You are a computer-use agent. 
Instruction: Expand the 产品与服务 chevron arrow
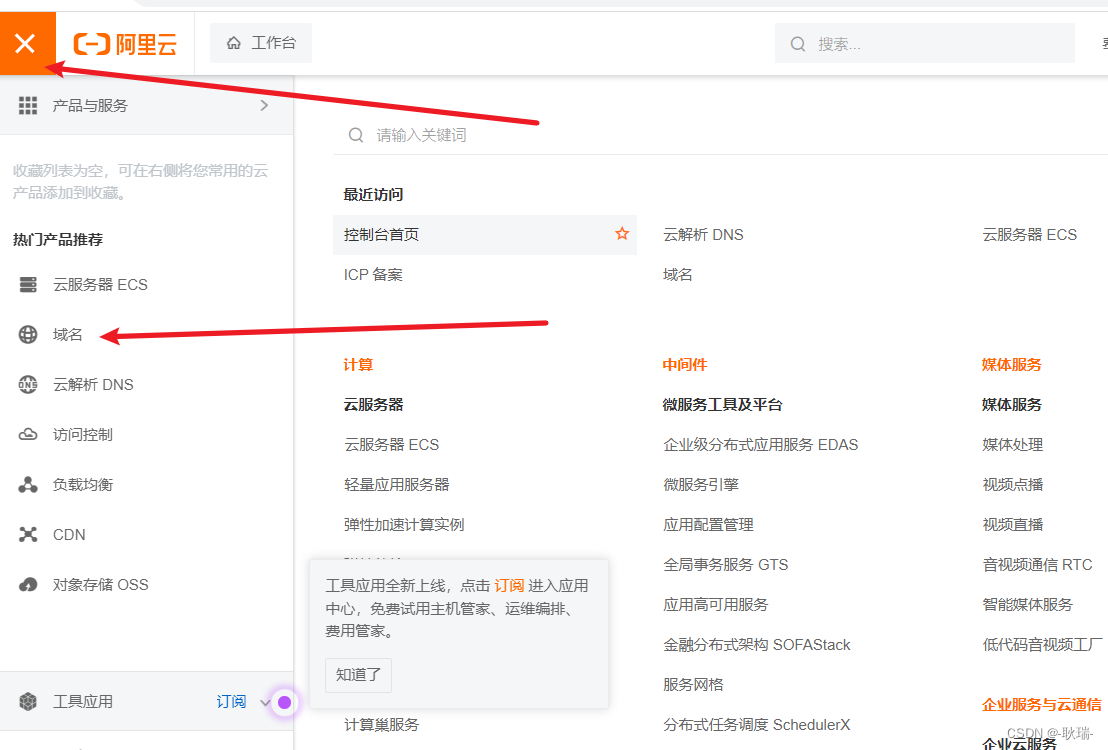point(264,105)
